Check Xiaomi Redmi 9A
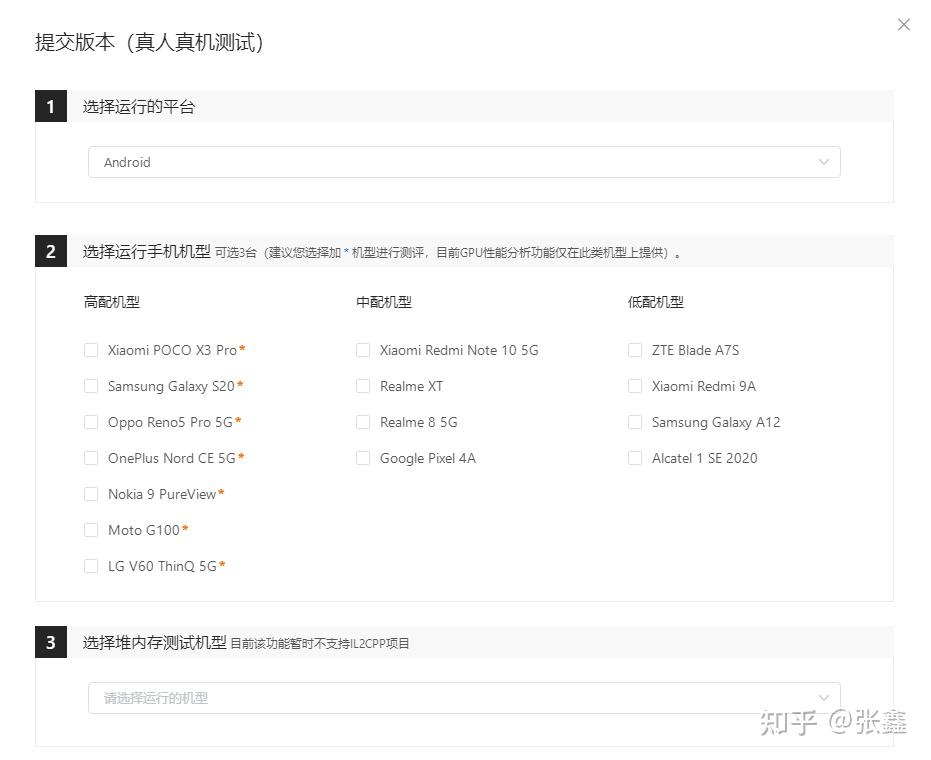The height and width of the screenshot is (760, 931). pyautogui.click(x=635, y=386)
